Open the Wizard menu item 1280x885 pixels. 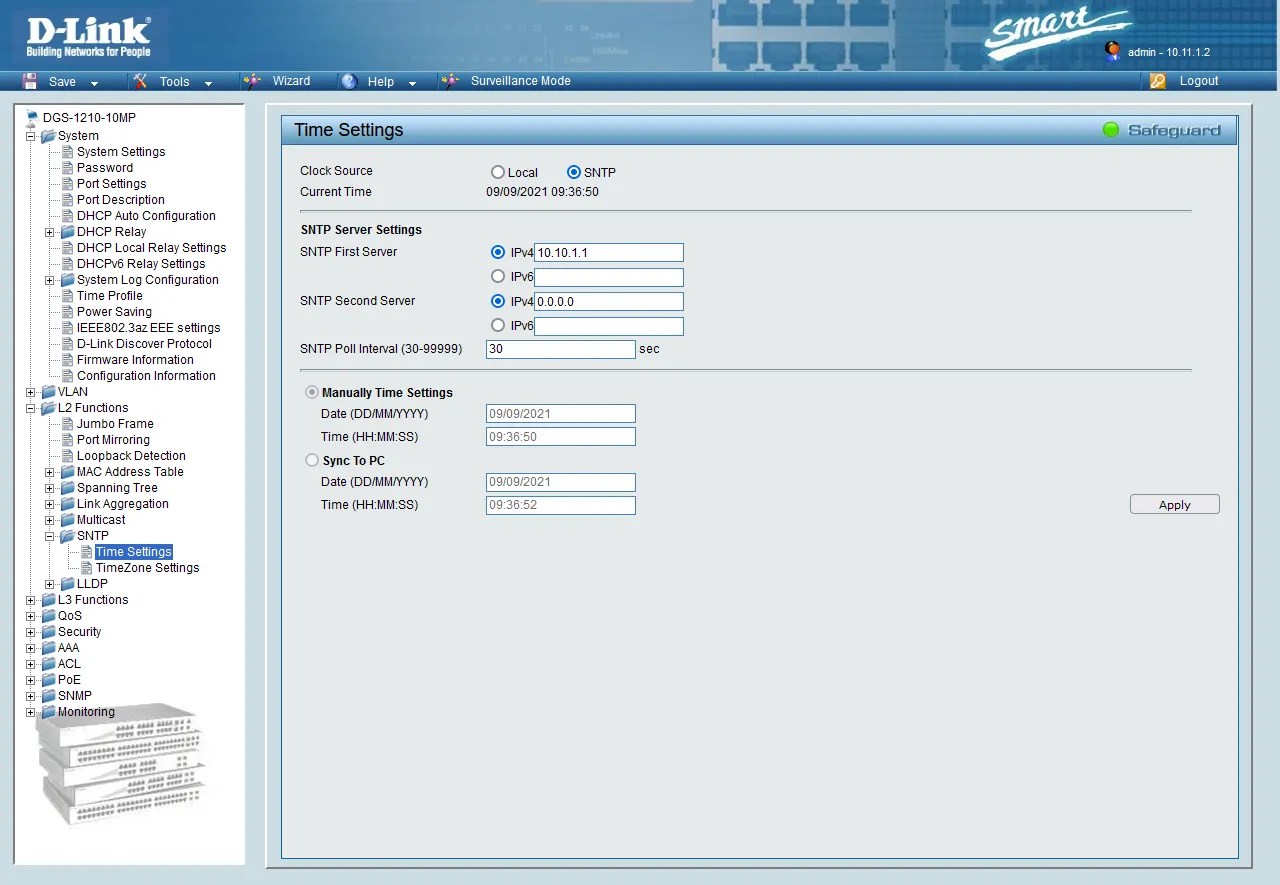(291, 81)
